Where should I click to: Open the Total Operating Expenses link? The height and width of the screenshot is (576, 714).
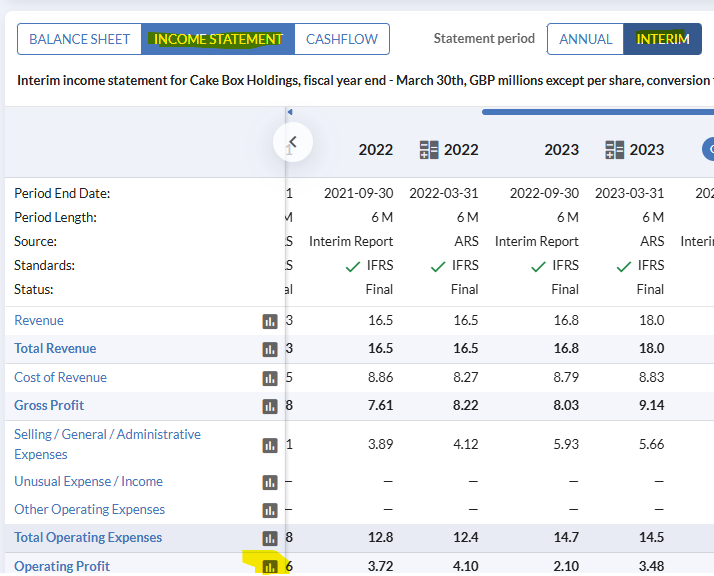(x=88, y=537)
